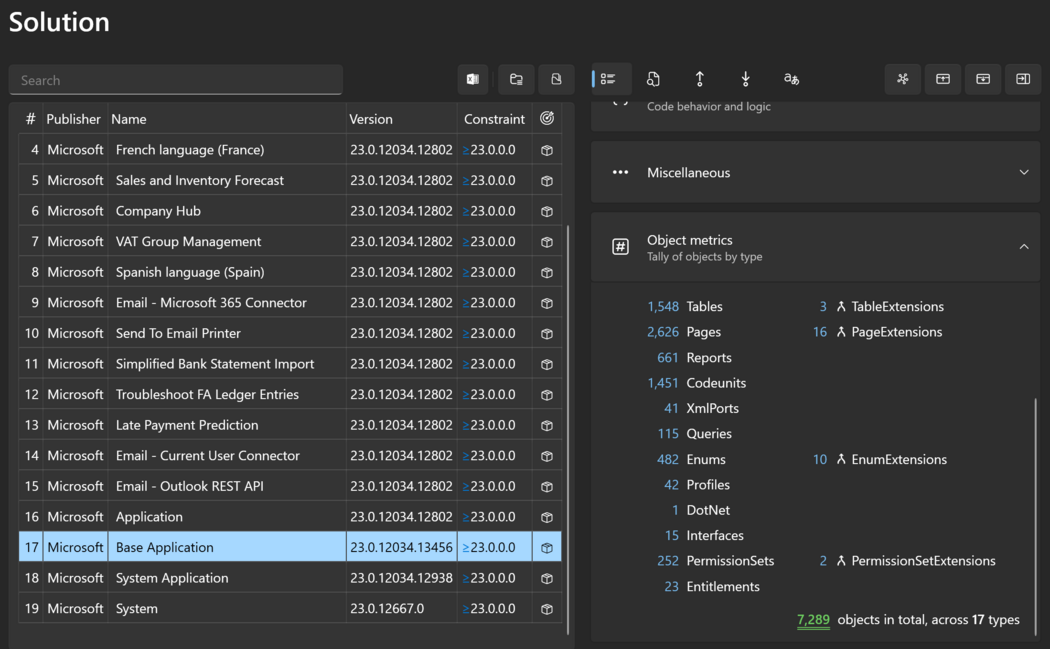Sort by the # column header
This screenshot has height=649, width=1050.
(x=30, y=119)
